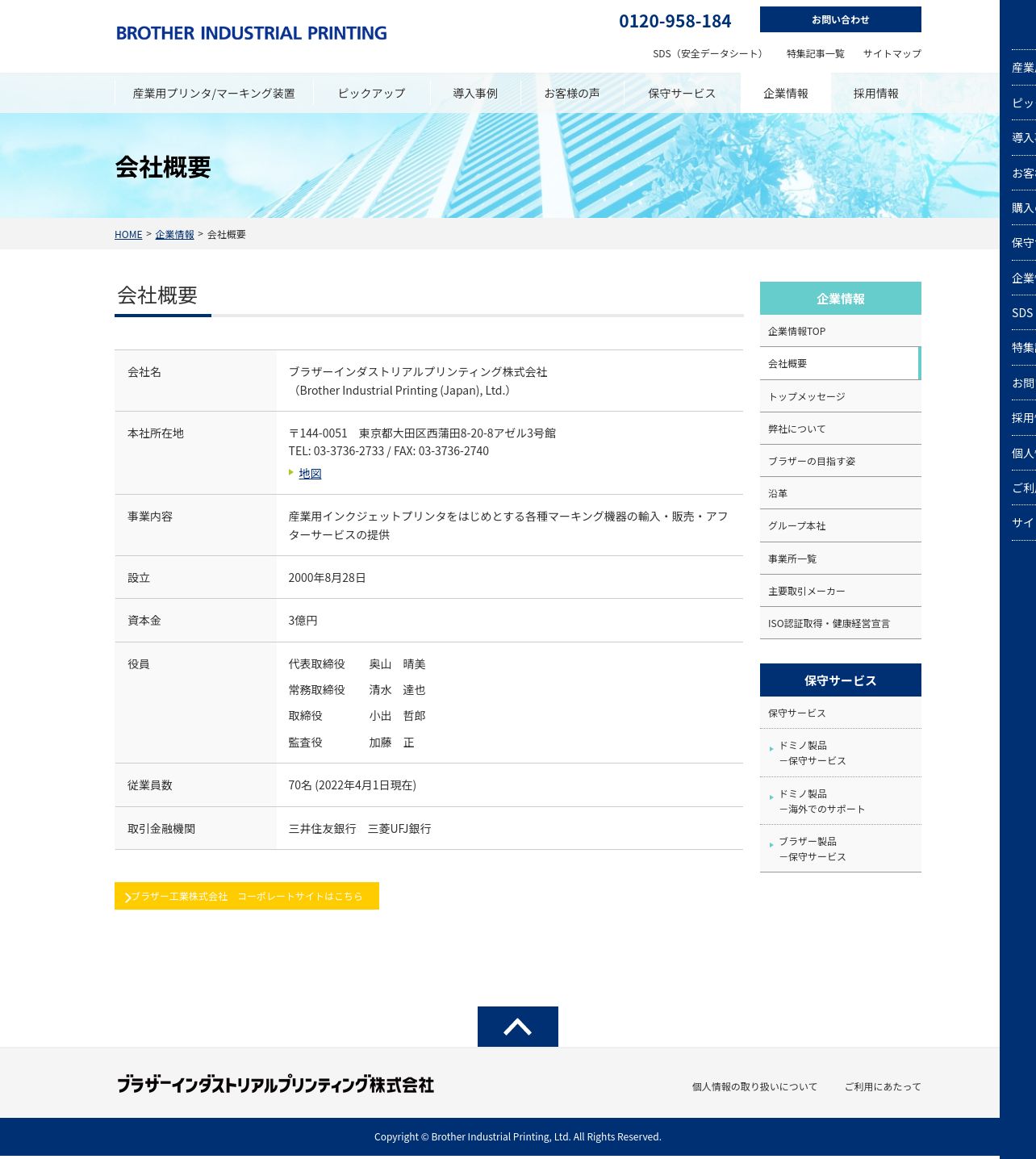Open 主要取引メーカー in the sidebar
Image resolution: width=1036 pixels, height=1159 pixels.
840,591
